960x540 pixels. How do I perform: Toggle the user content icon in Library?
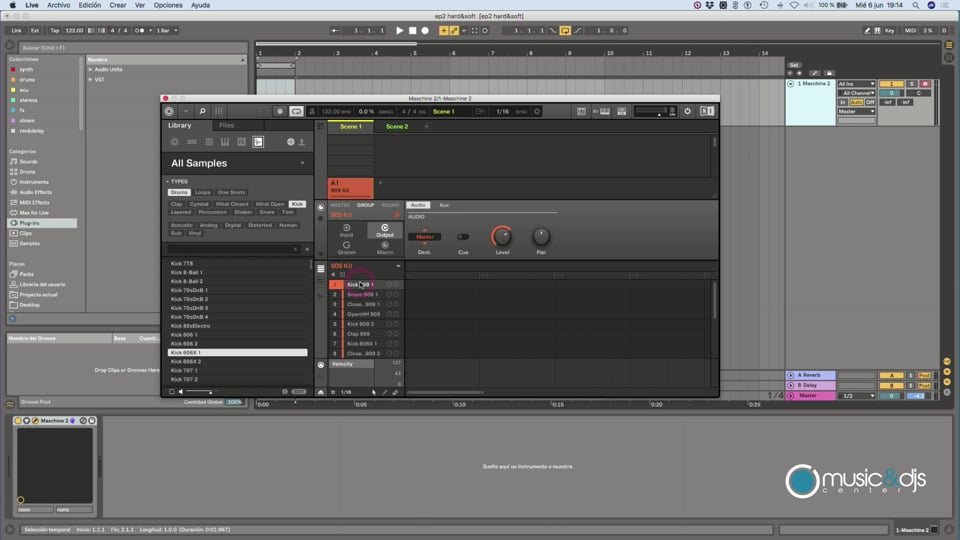(301, 142)
